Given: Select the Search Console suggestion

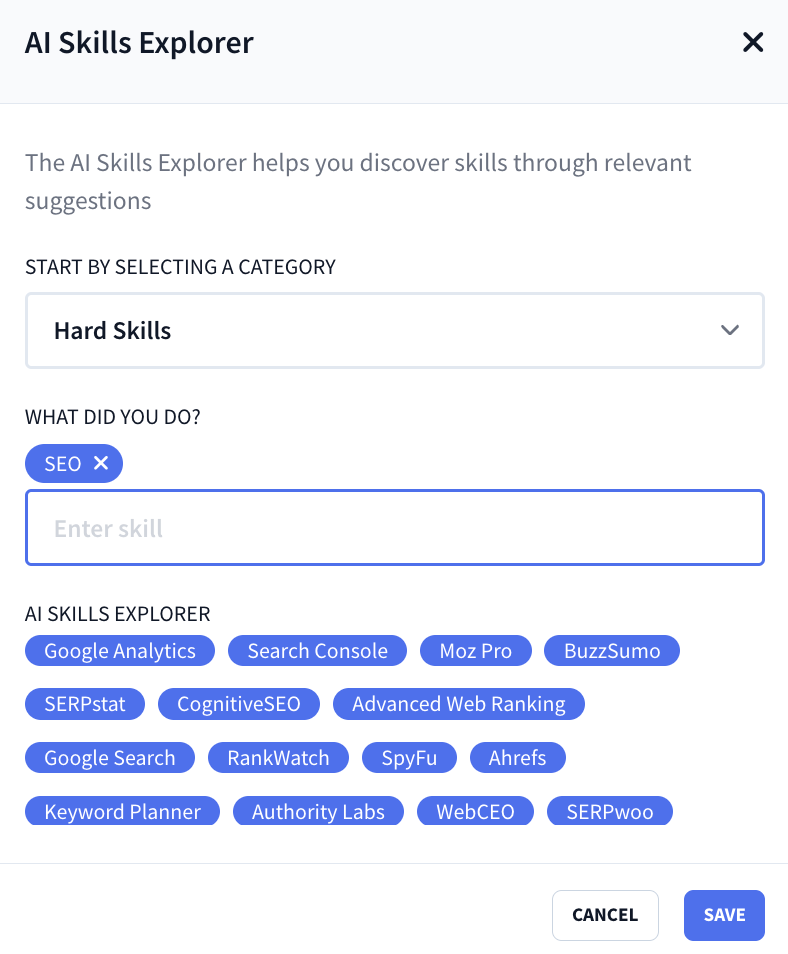Looking at the screenshot, I should [x=317, y=650].
